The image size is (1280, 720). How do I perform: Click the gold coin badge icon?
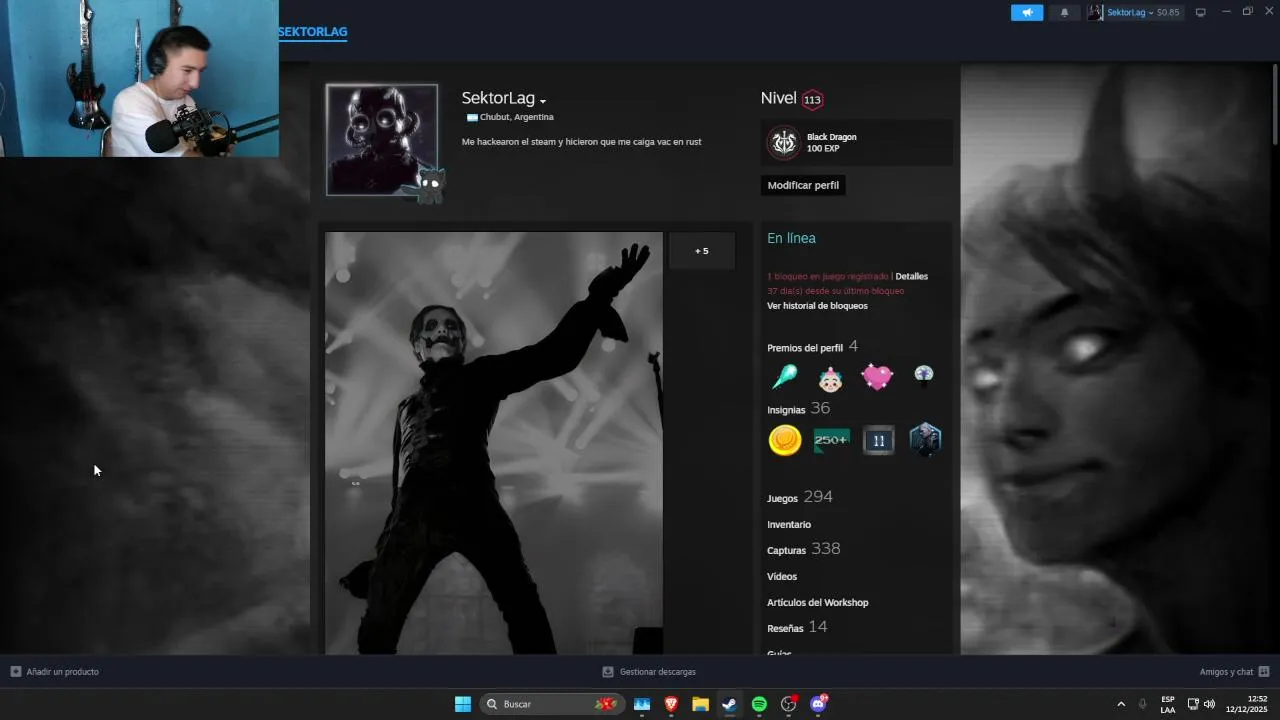pyautogui.click(x=785, y=440)
